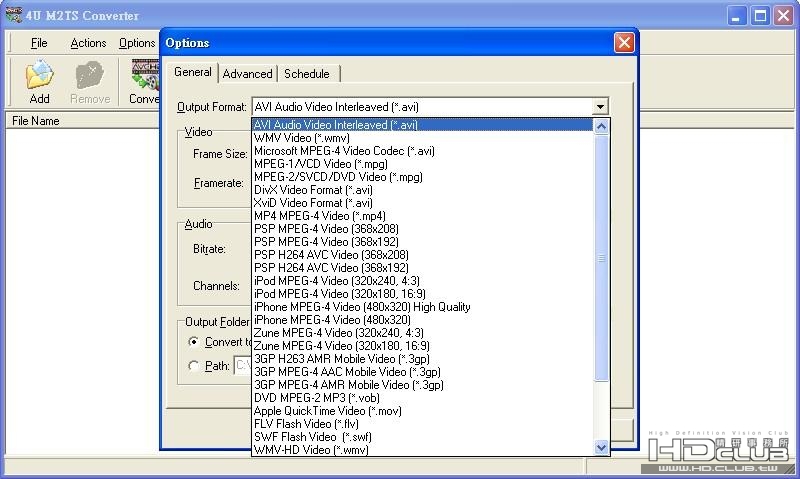This screenshot has height=479, width=800.
Task: Minimize the 4U M2TS Converter window
Action: tap(736, 15)
